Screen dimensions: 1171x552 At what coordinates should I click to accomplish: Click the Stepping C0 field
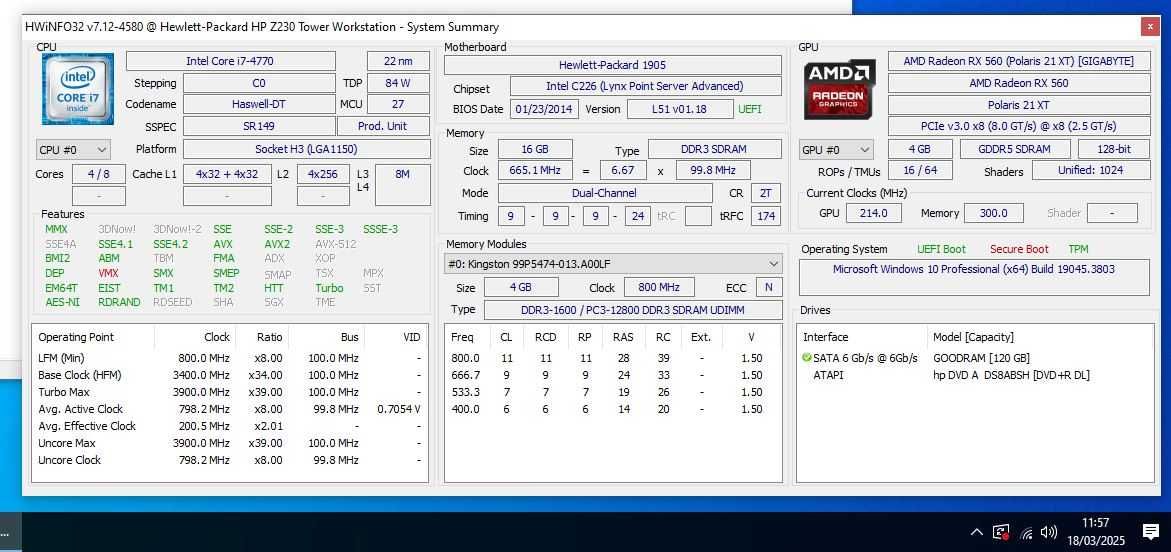259,83
